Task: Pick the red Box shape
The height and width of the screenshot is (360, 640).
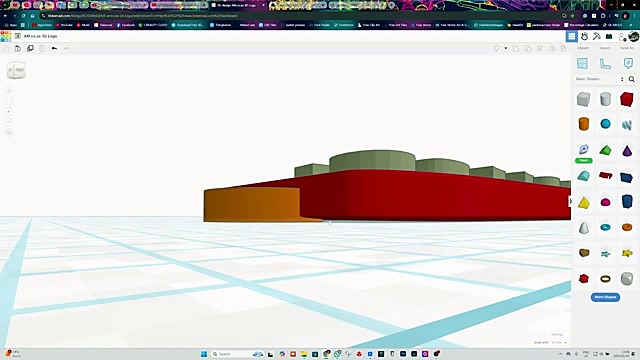Action: [x=627, y=99]
